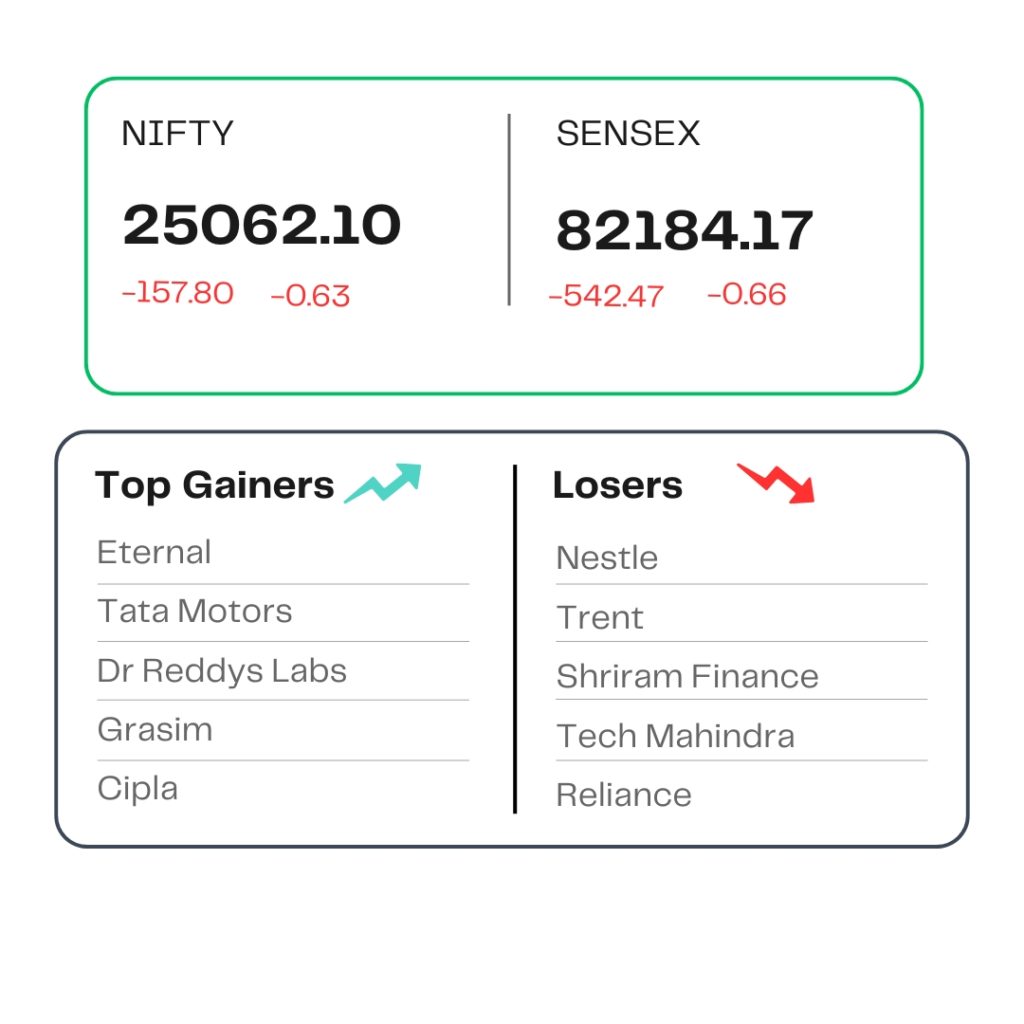Click Shriram Finance in Losers

click(x=688, y=677)
